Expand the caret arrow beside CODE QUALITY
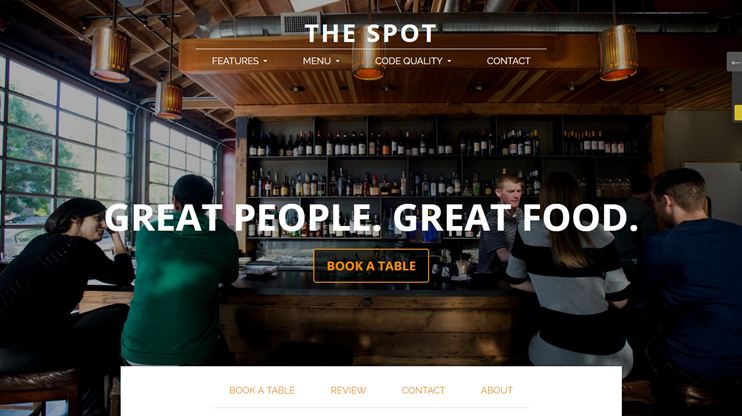 [x=449, y=62]
